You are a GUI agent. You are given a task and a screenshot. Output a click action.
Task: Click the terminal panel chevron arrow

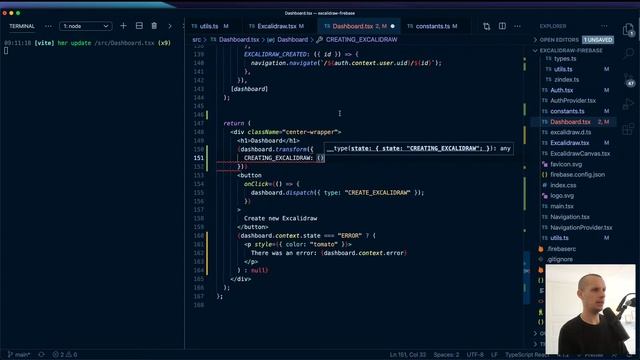point(170,26)
